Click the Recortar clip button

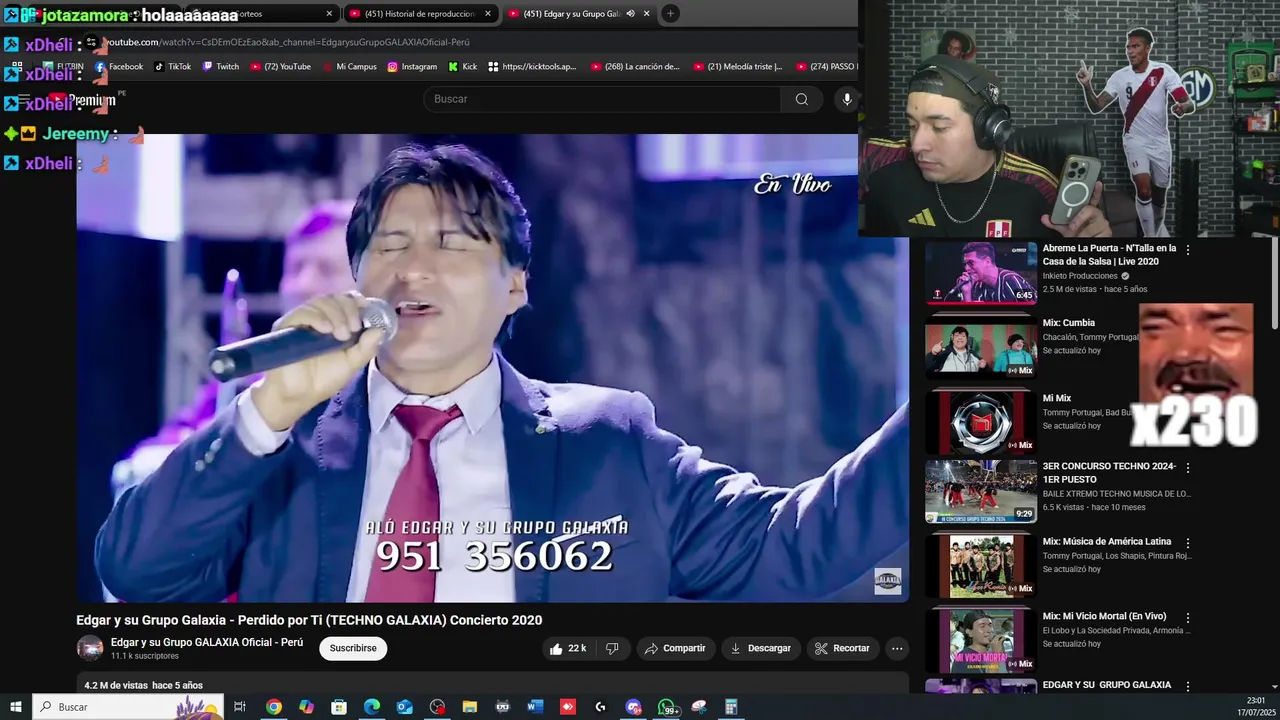842,648
